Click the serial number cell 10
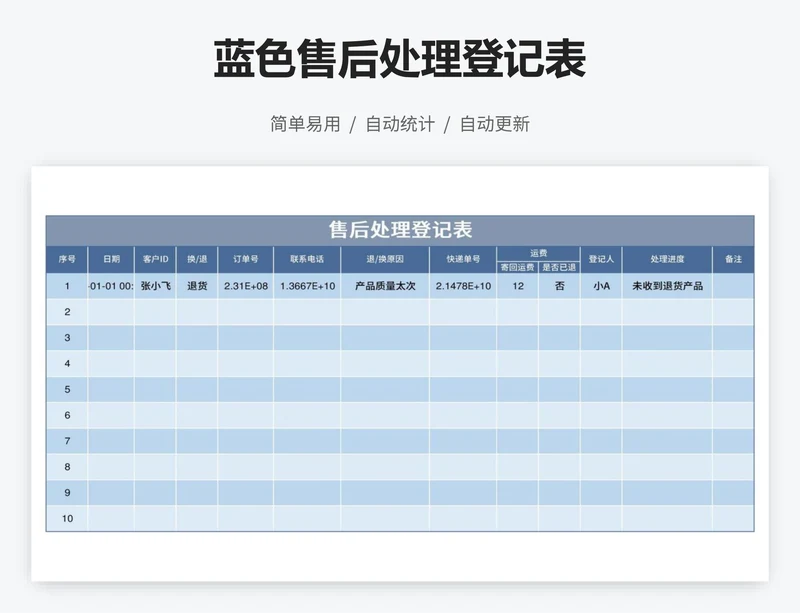The width and height of the screenshot is (800, 613). coord(67,519)
